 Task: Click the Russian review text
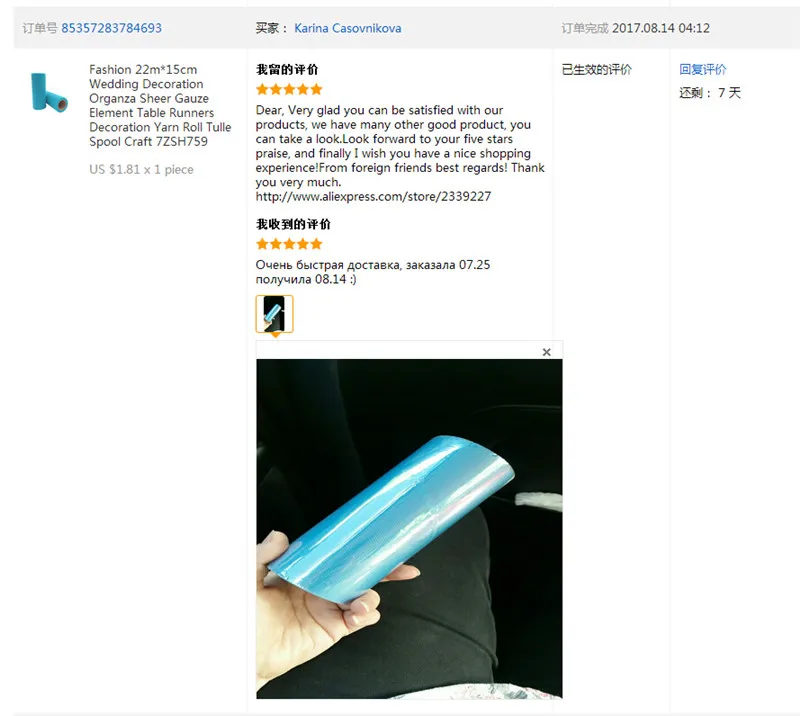pyautogui.click(x=372, y=272)
